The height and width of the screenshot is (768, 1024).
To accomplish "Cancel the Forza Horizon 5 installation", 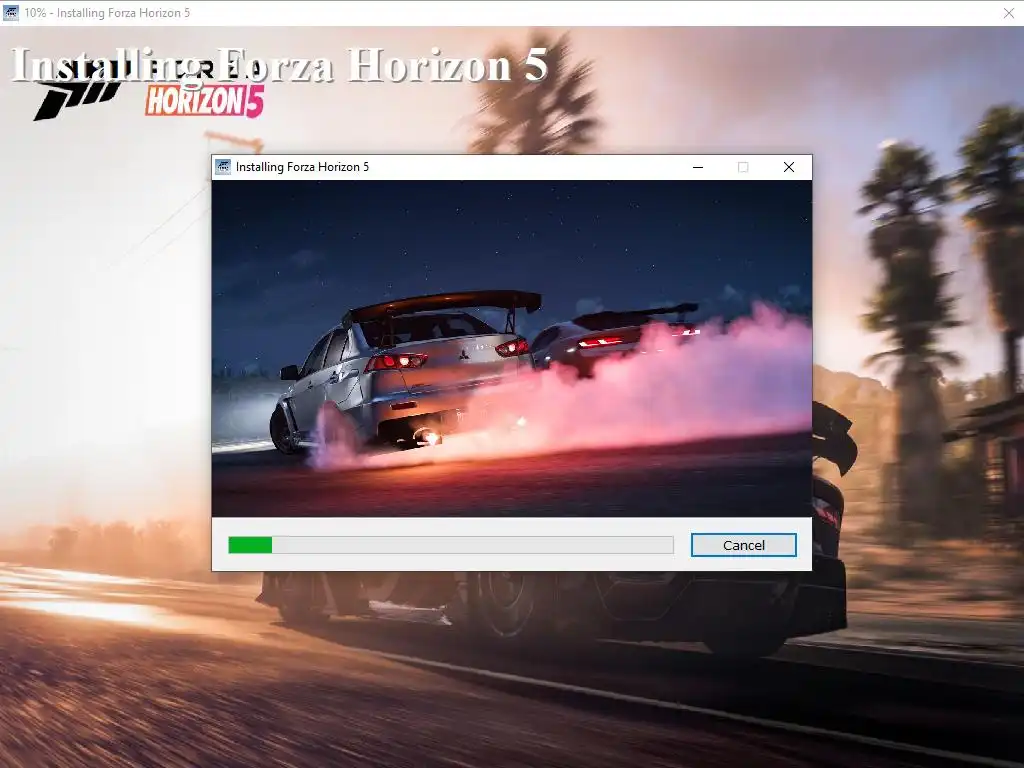I will click(743, 545).
